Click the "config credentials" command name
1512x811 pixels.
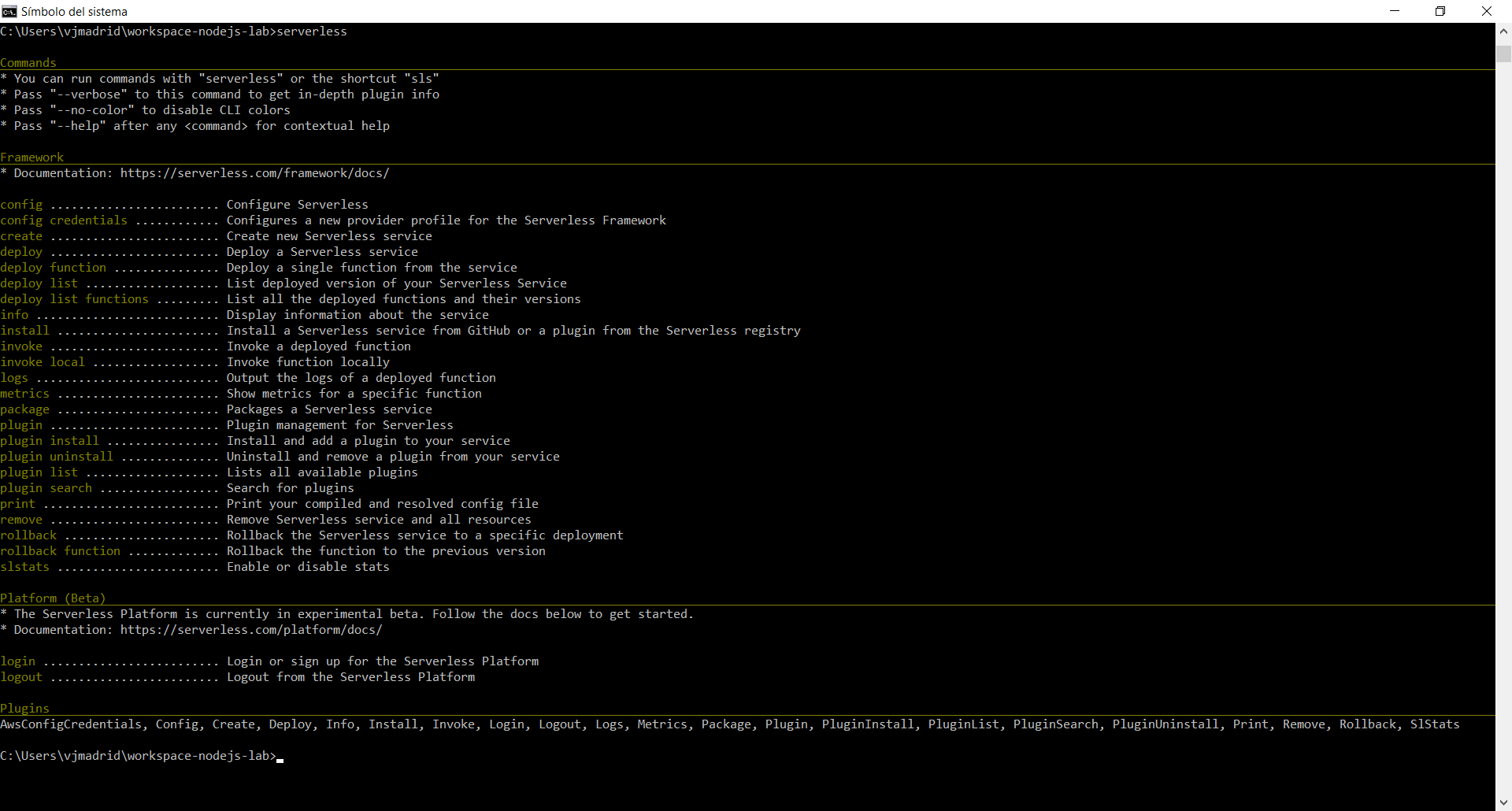click(x=64, y=220)
